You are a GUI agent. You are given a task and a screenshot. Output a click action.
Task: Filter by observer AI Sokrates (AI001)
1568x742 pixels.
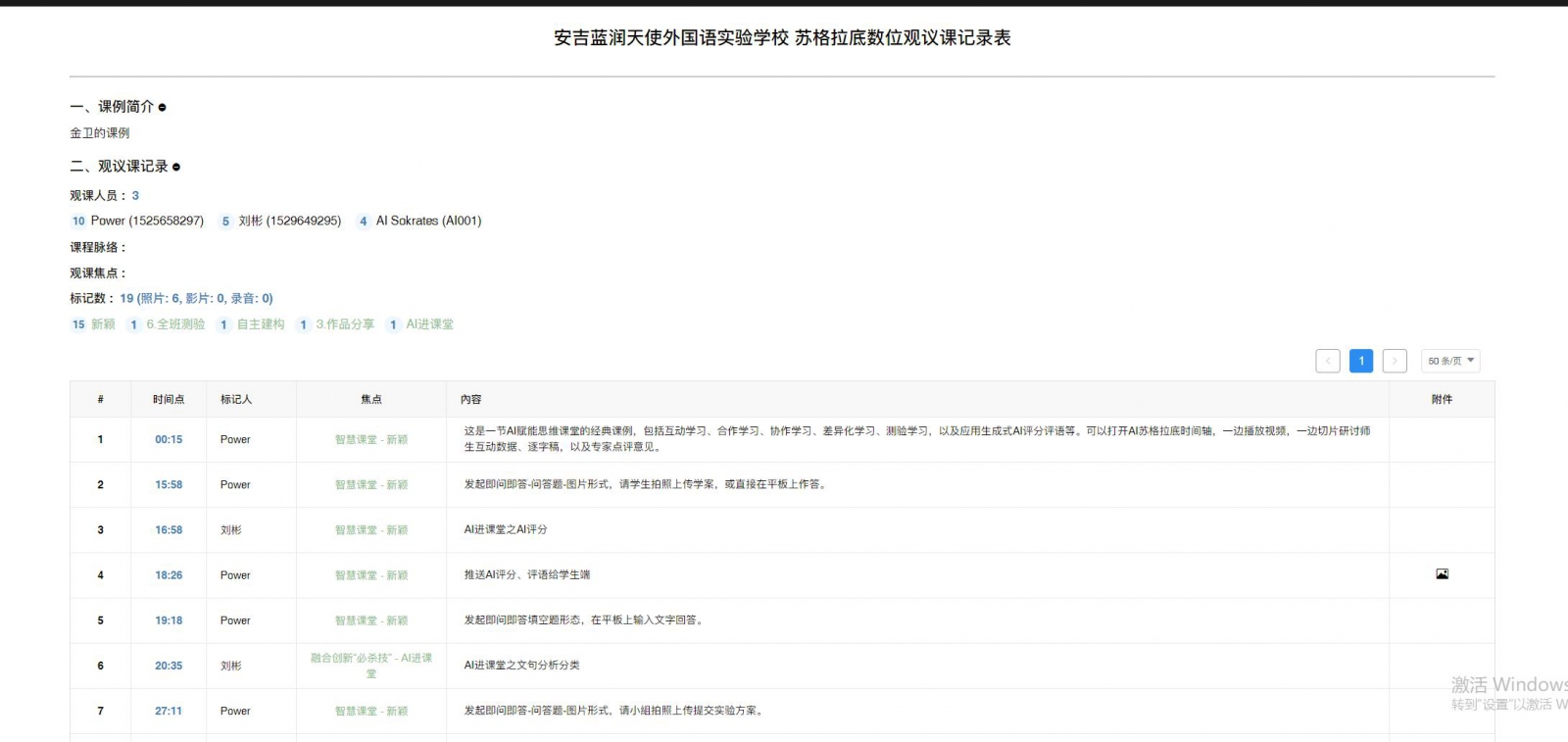428,222
